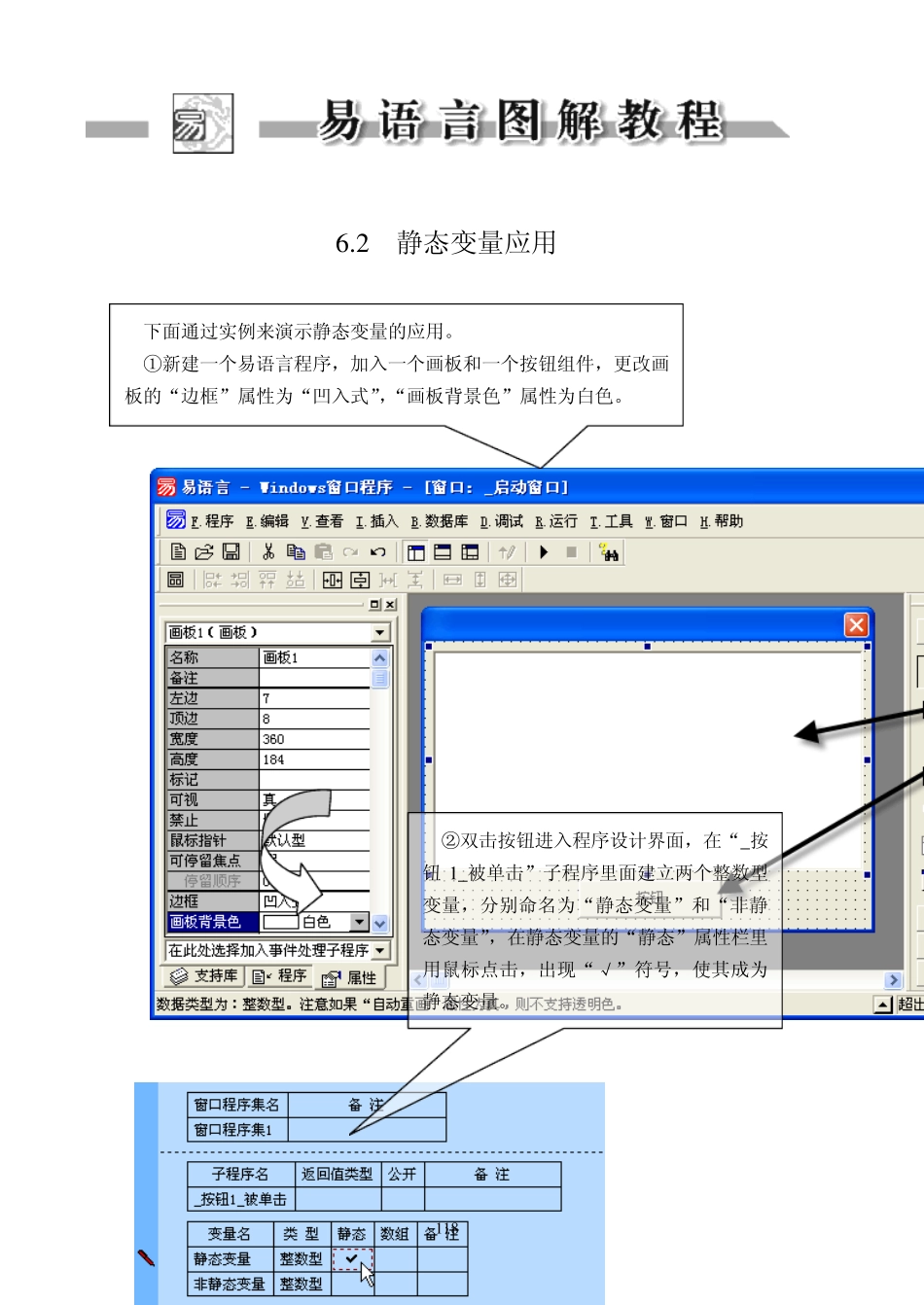
Task: Click the Center Vertically in window icon
Action: [x=360, y=580]
